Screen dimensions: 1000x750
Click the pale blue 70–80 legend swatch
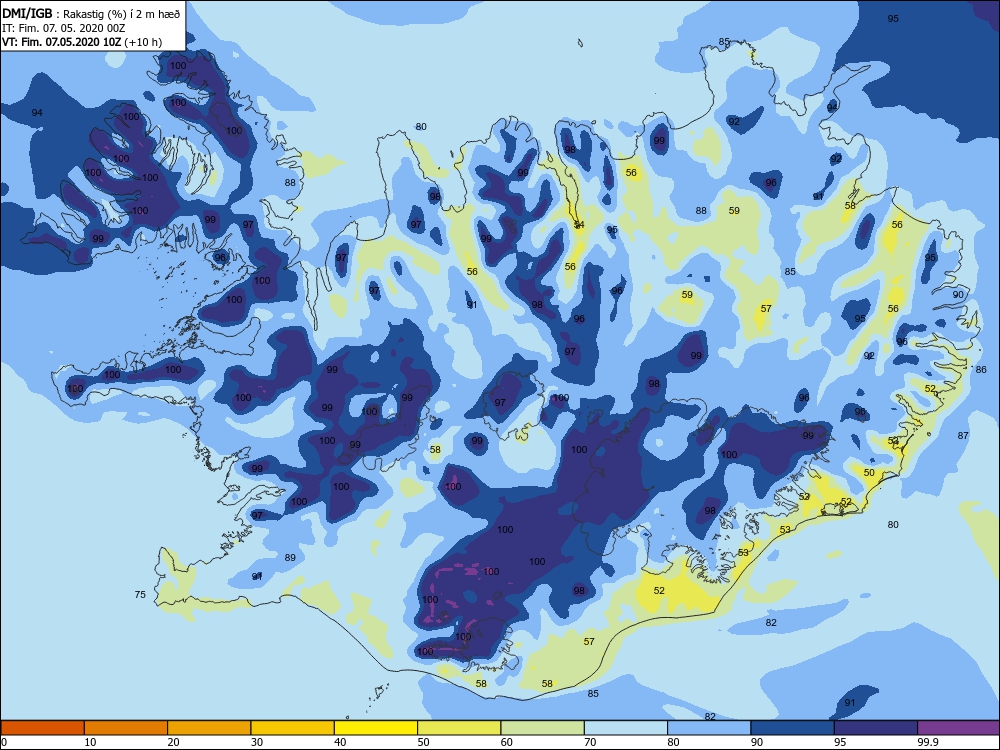[626, 728]
